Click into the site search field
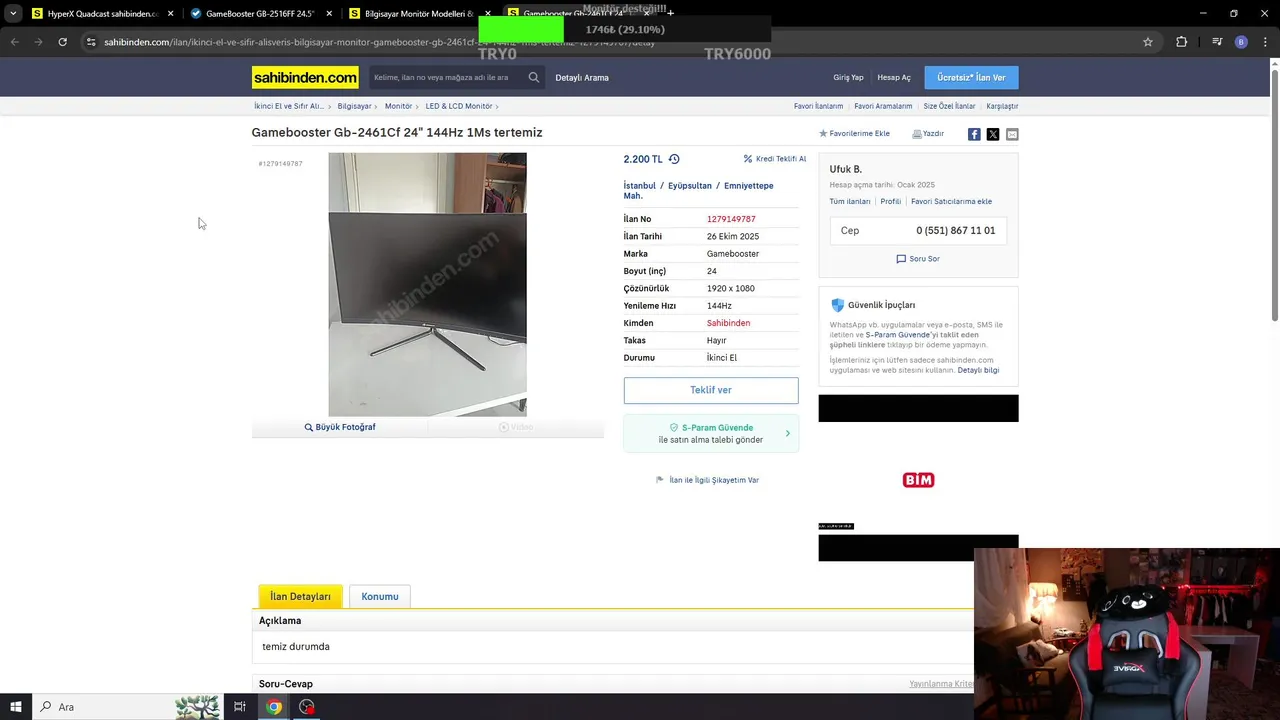Image resolution: width=1280 pixels, height=720 pixels. 445,77
